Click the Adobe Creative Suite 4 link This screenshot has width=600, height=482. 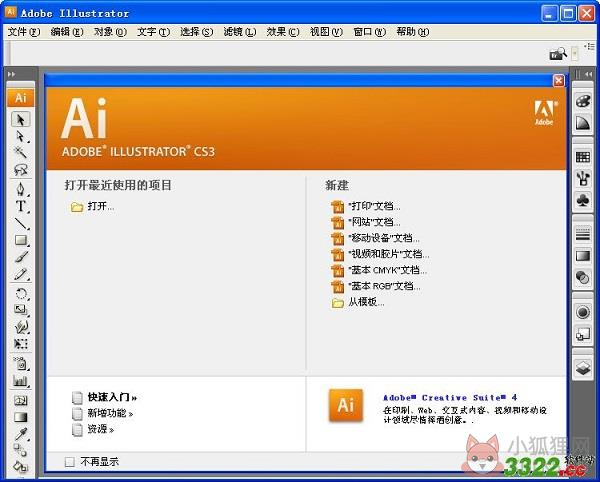pos(450,398)
